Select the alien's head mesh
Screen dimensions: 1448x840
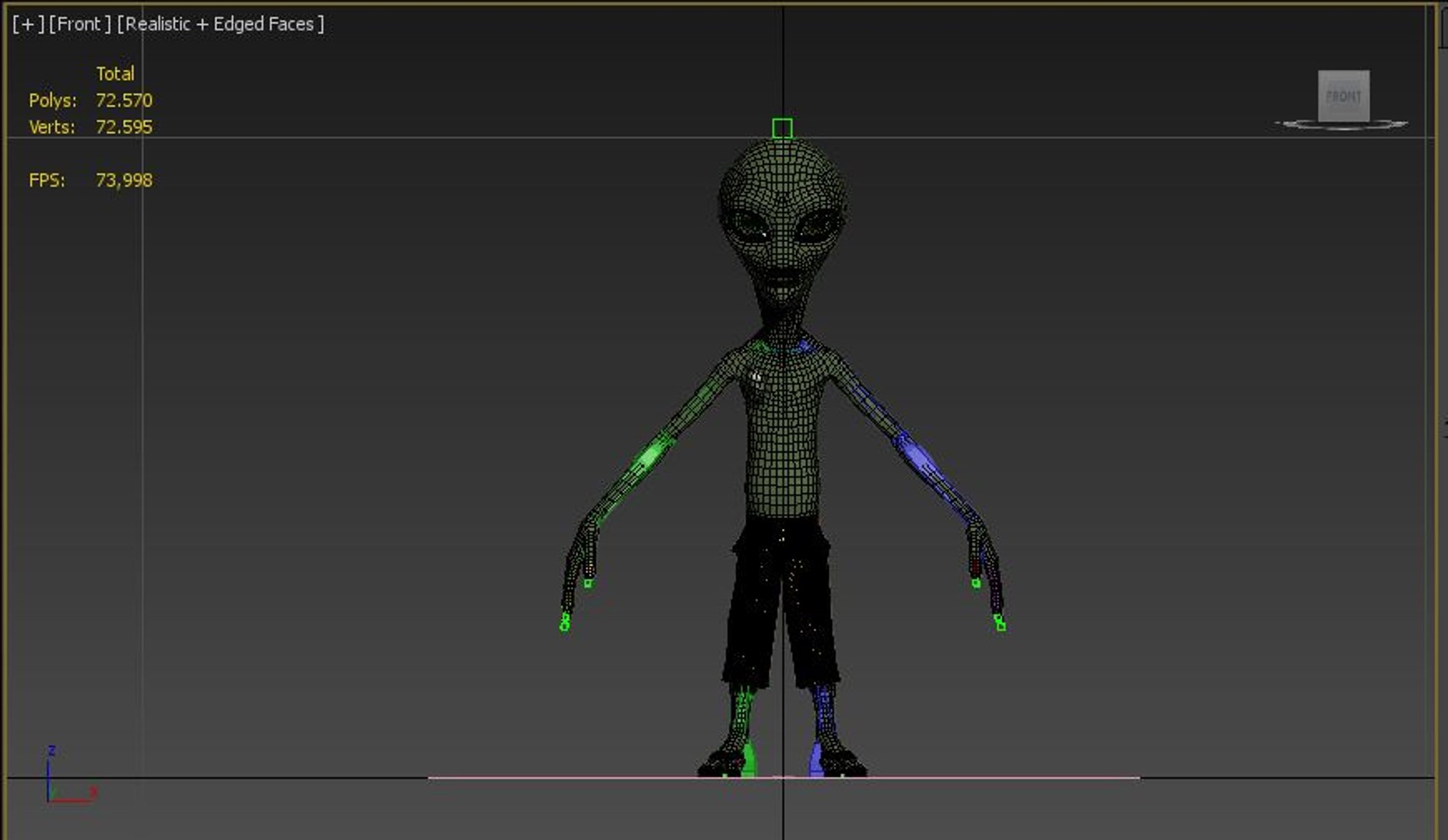coord(782,226)
